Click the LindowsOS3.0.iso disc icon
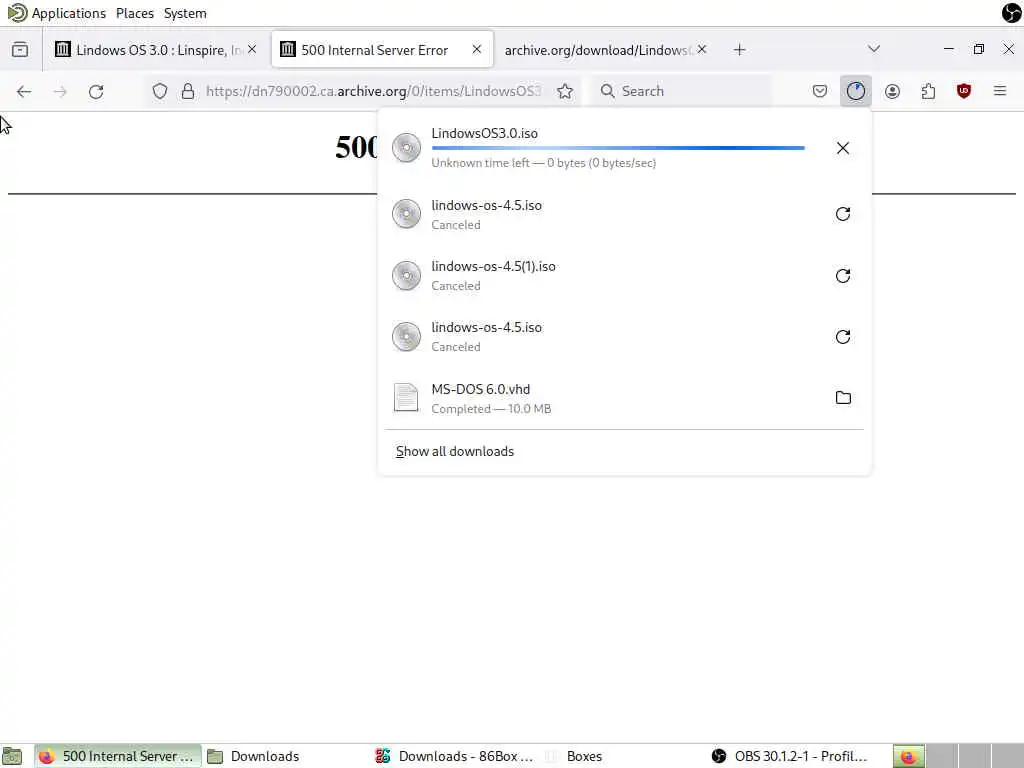 pyautogui.click(x=406, y=148)
